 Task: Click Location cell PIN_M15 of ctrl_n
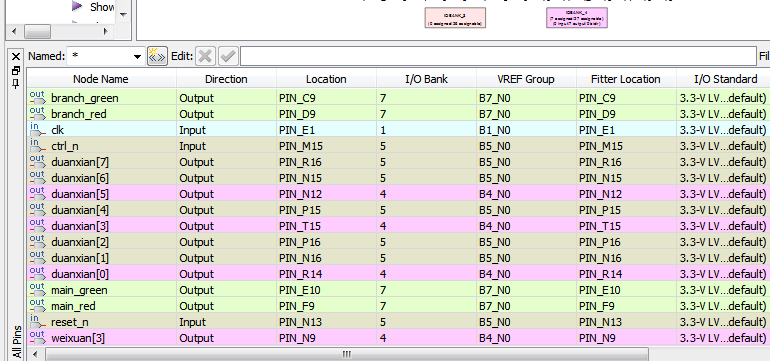(326, 146)
